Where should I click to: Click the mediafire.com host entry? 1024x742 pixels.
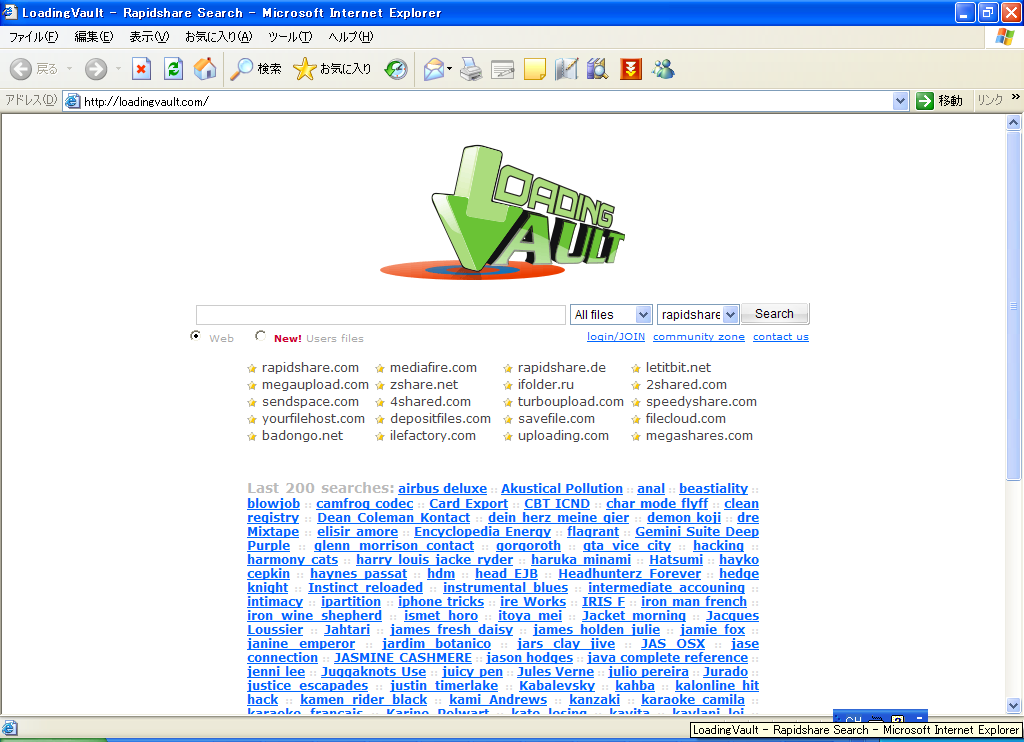click(433, 368)
